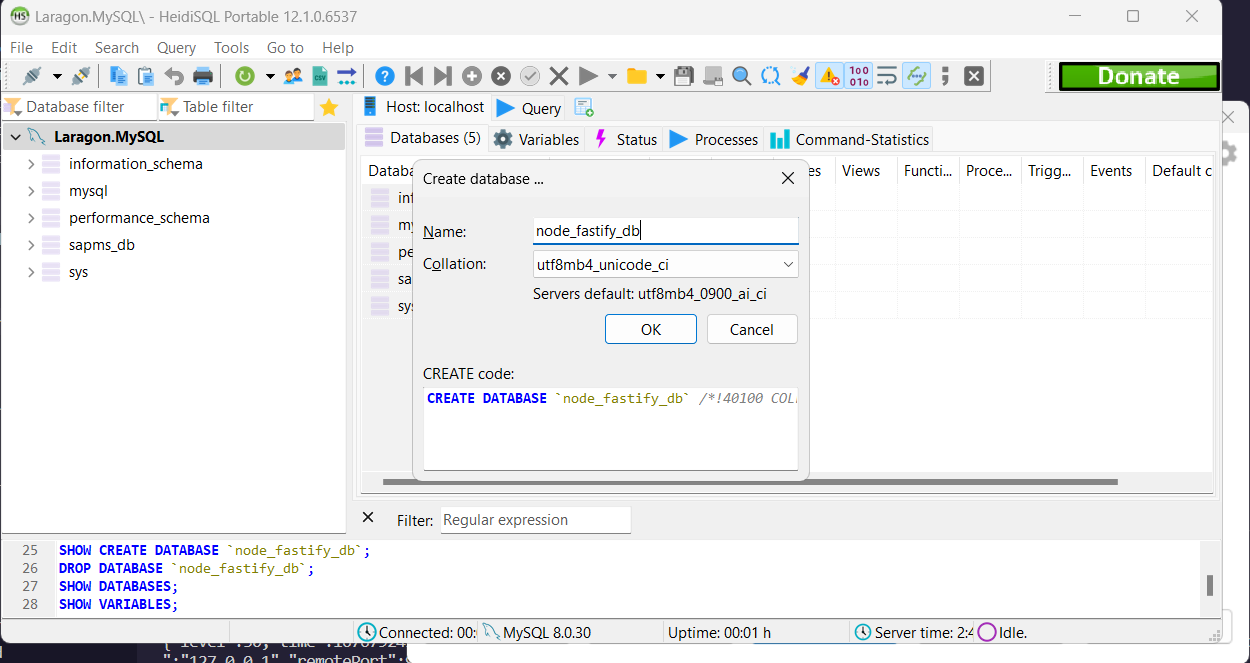Switch to the Status tab

[x=625, y=140]
